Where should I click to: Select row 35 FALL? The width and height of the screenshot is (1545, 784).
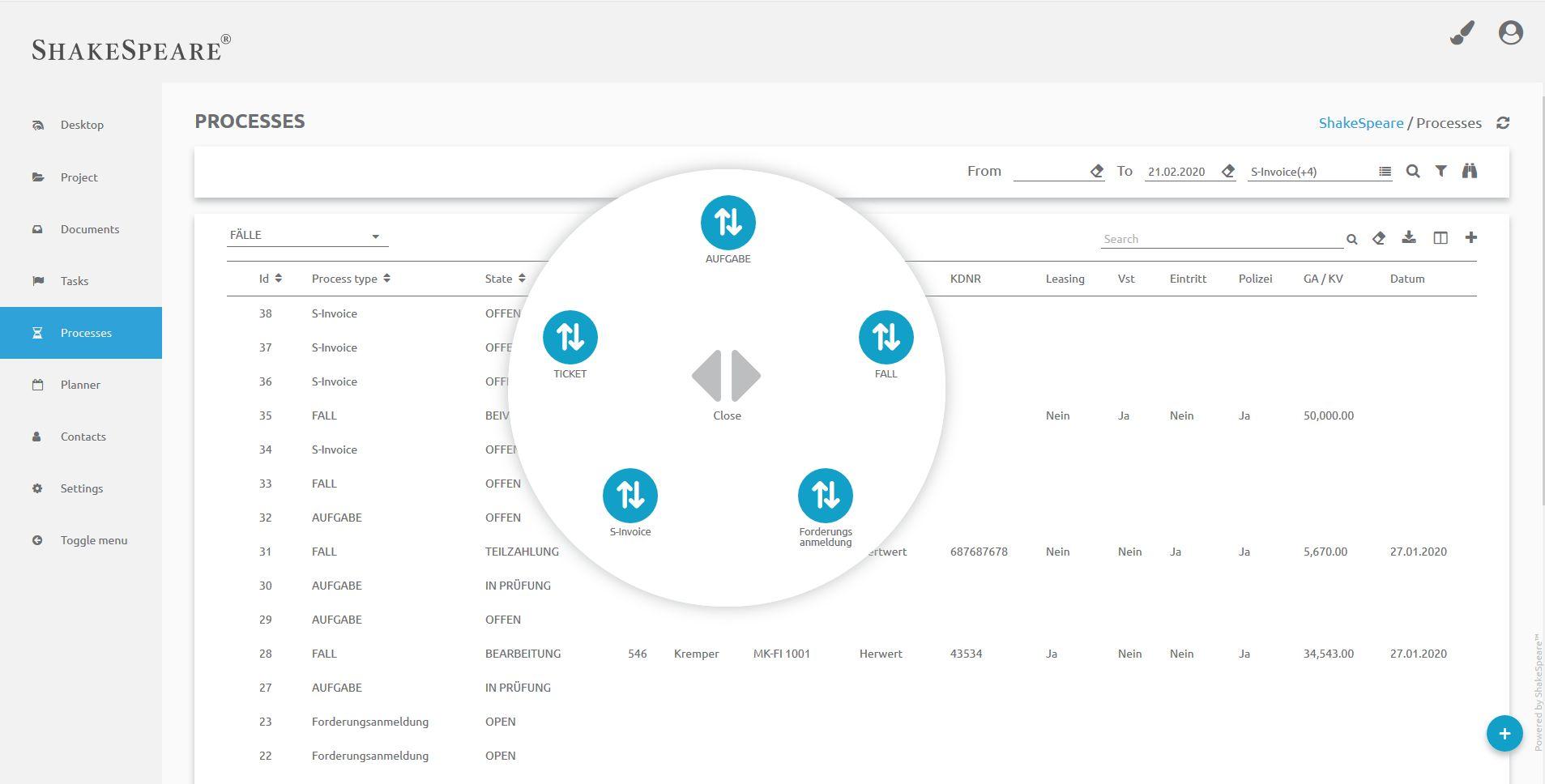(851, 415)
